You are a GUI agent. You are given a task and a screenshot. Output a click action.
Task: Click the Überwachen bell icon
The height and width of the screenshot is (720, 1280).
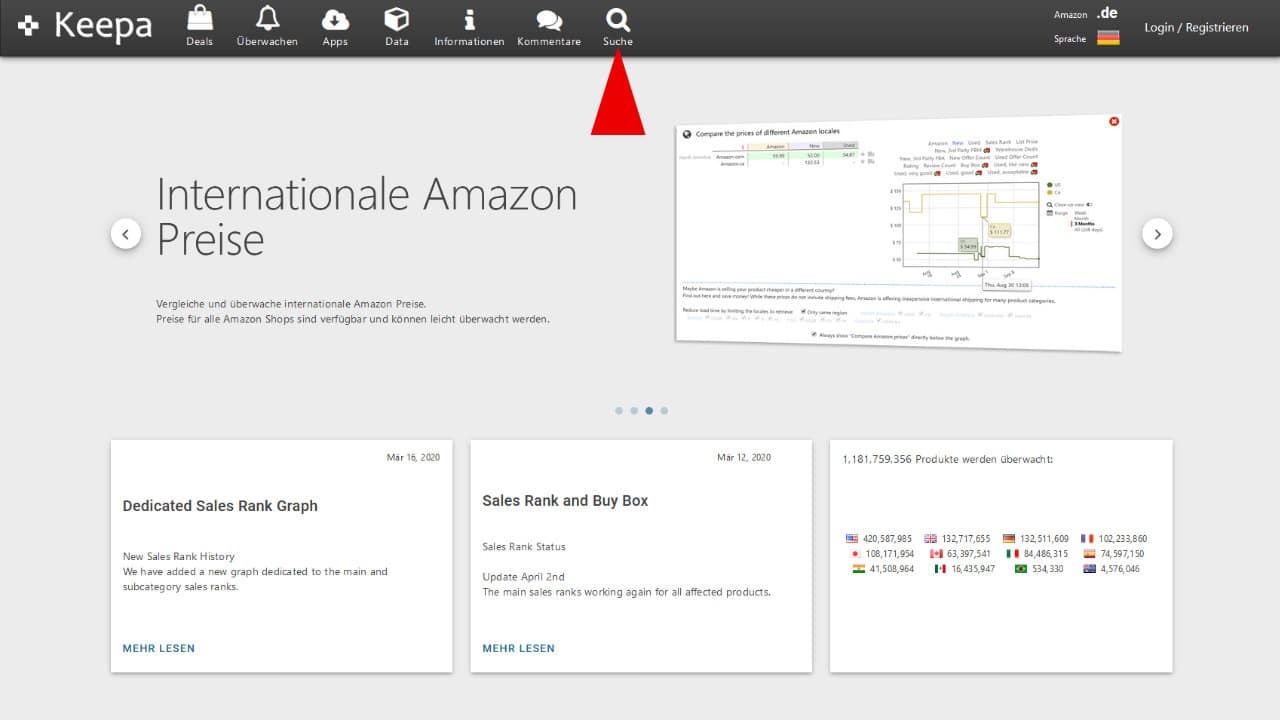tap(267, 20)
